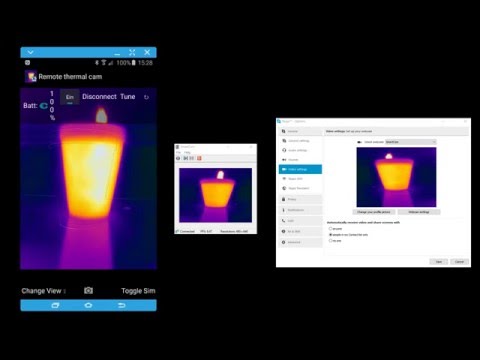Click the FPS text in SmartCam status bar
Screen dimensions: 480x360
pyautogui.click(x=206, y=231)
